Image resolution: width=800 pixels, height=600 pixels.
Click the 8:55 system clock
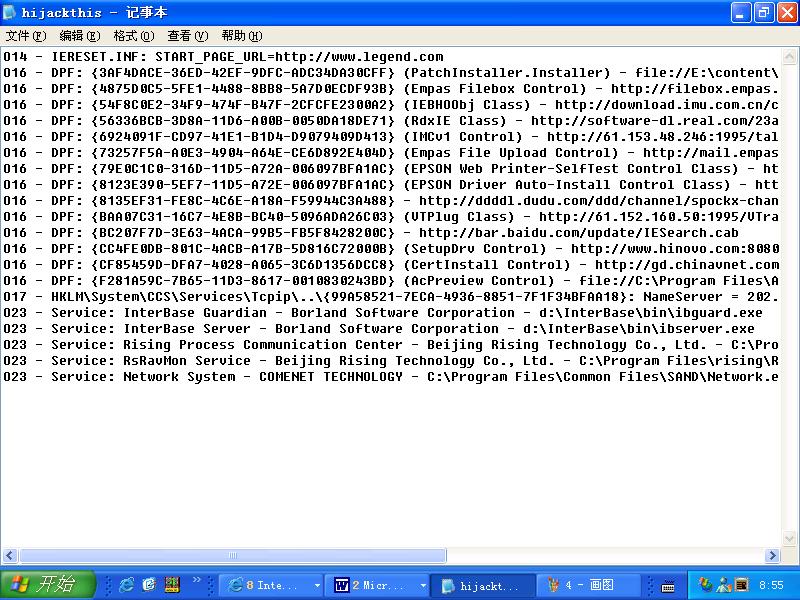(x=771, y=585)
